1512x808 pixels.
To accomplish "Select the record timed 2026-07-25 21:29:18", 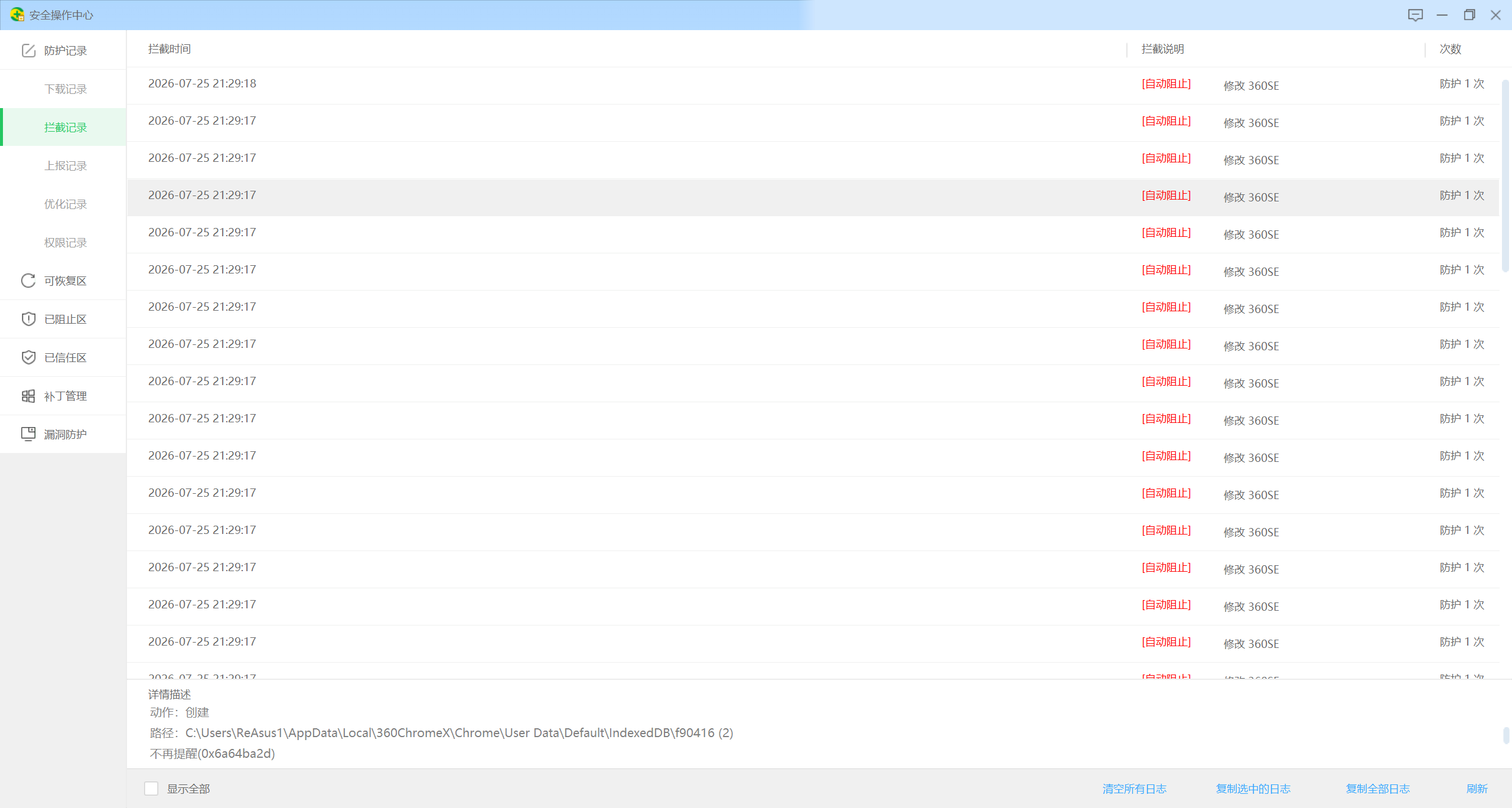I will (x=813, y=86).
